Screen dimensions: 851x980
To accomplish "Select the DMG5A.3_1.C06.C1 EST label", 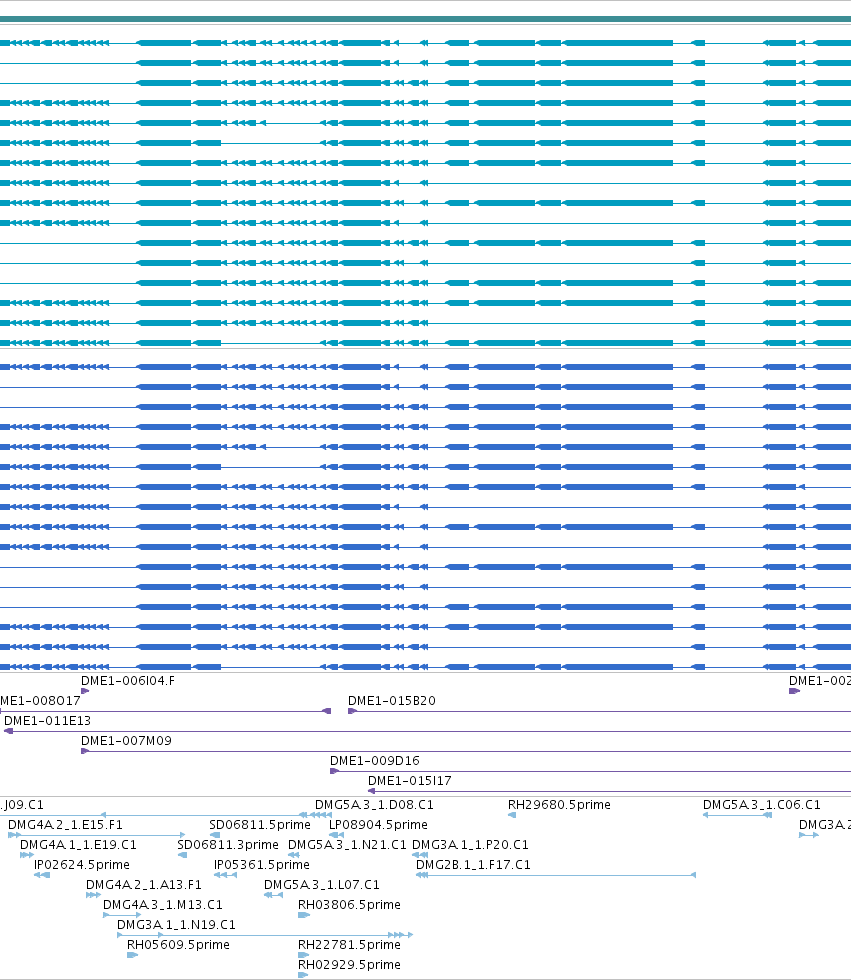I will pos(762,804).
